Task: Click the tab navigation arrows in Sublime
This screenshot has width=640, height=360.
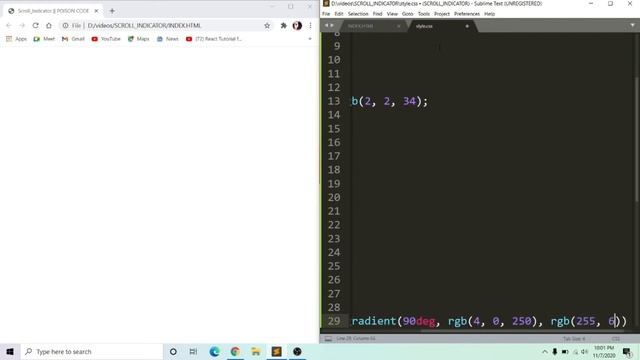Action: tap(329, 26)
